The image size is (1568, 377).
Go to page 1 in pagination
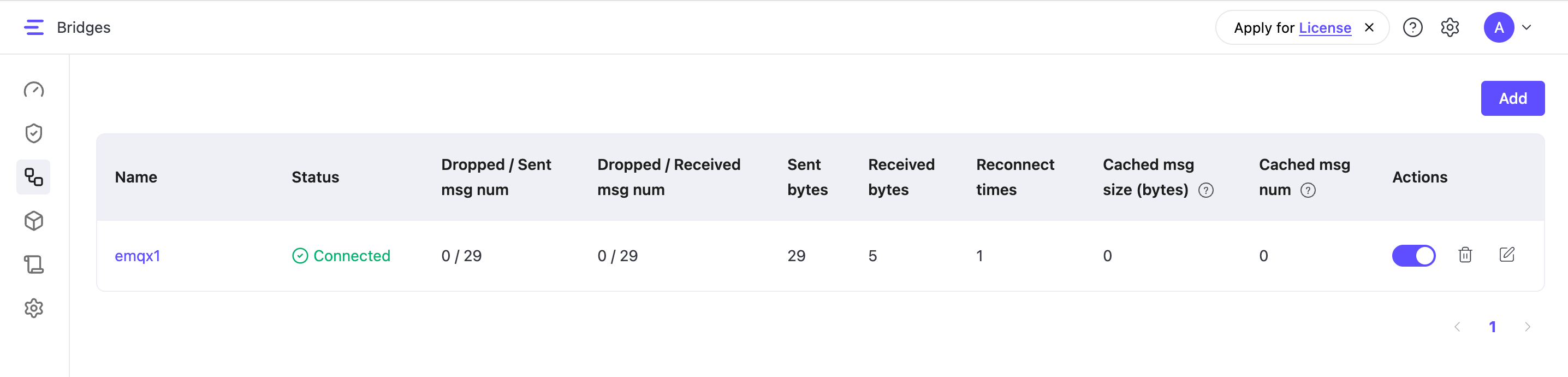(1492, 327)
